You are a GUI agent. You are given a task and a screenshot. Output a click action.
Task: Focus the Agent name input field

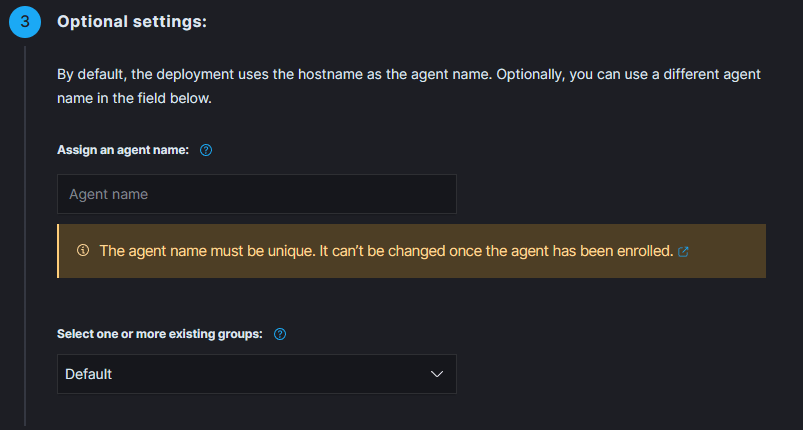coord(256,194)
